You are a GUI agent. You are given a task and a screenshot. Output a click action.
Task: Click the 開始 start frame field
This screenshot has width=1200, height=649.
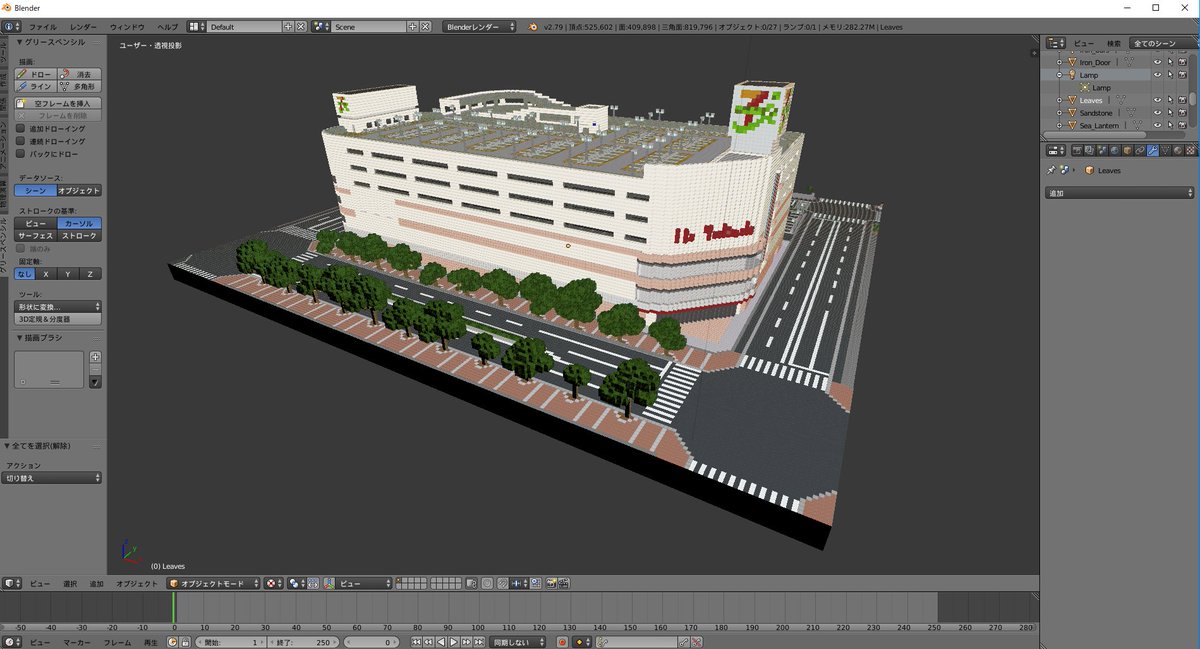(x=230, y=642)
